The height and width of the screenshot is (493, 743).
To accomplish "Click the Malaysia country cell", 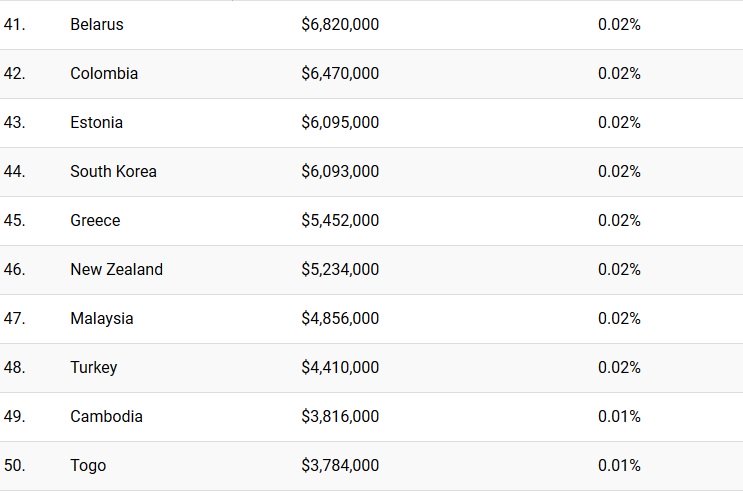I will (101, 318).
